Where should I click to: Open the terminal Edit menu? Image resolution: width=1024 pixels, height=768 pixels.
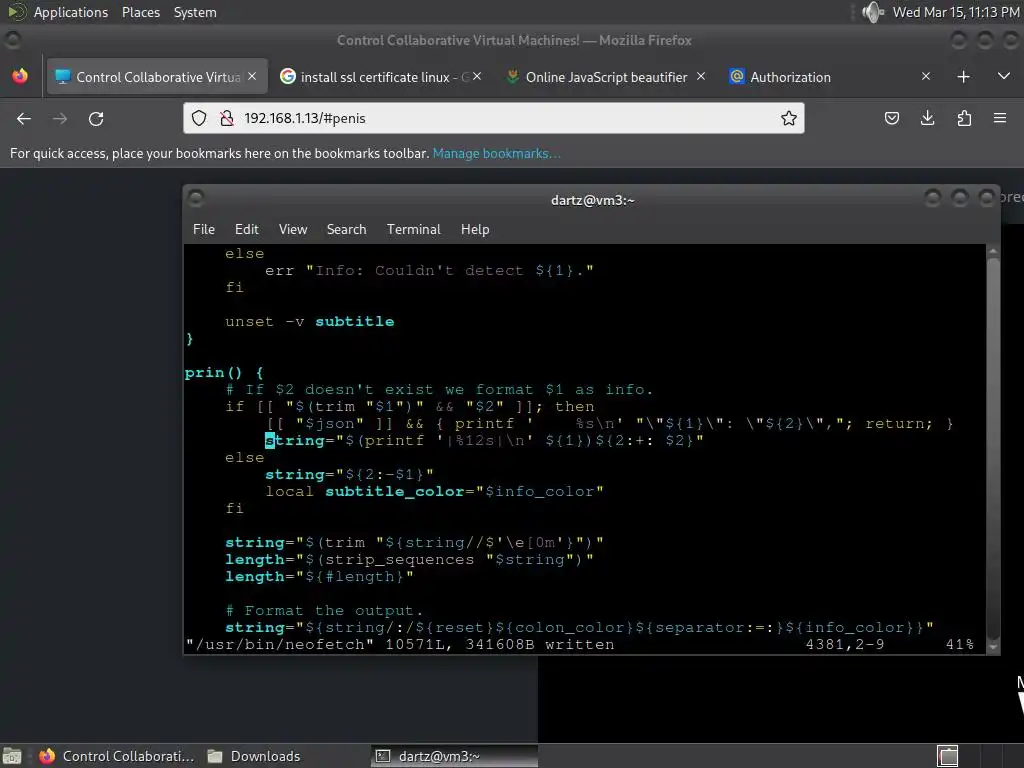pyautogui.click(x=247, y=229)
